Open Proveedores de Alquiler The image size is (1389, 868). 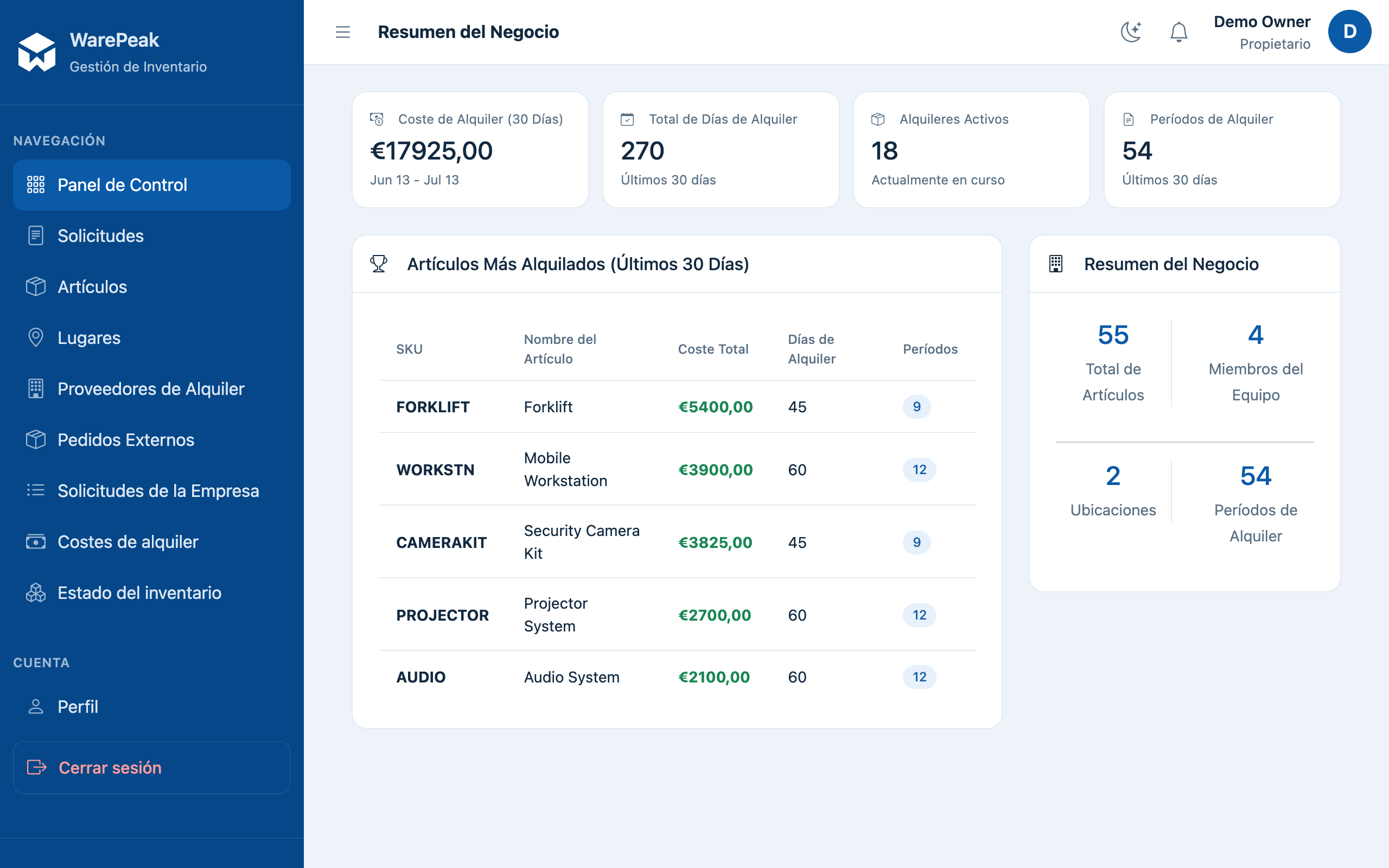click(x=151, y=388)
